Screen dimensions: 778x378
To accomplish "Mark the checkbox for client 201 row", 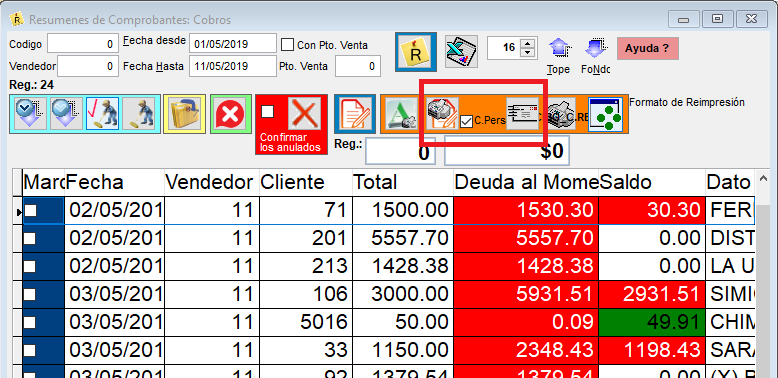I will tap(30, 239).
